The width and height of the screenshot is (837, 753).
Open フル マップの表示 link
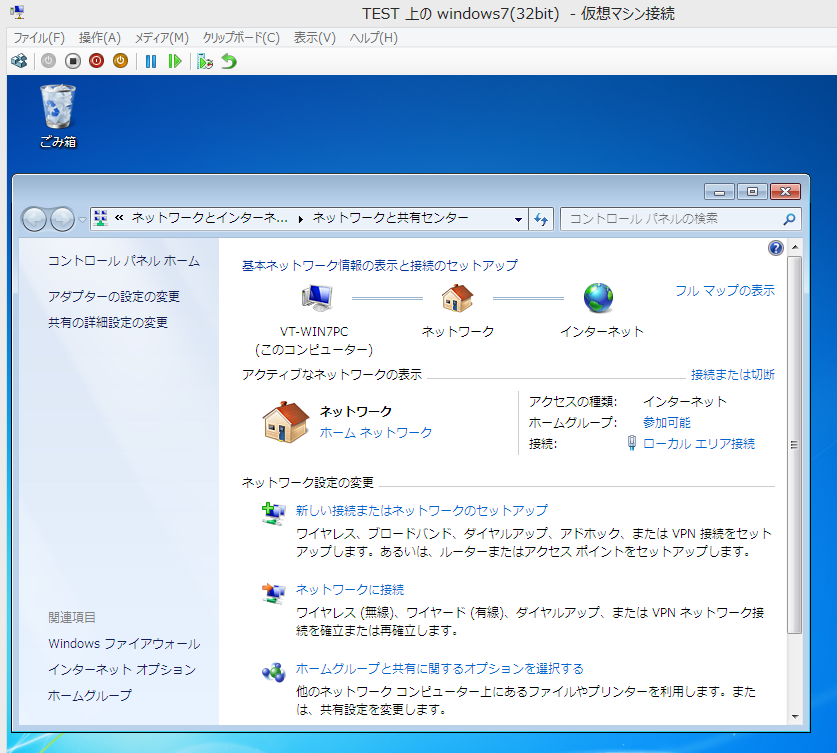point(725,291)
